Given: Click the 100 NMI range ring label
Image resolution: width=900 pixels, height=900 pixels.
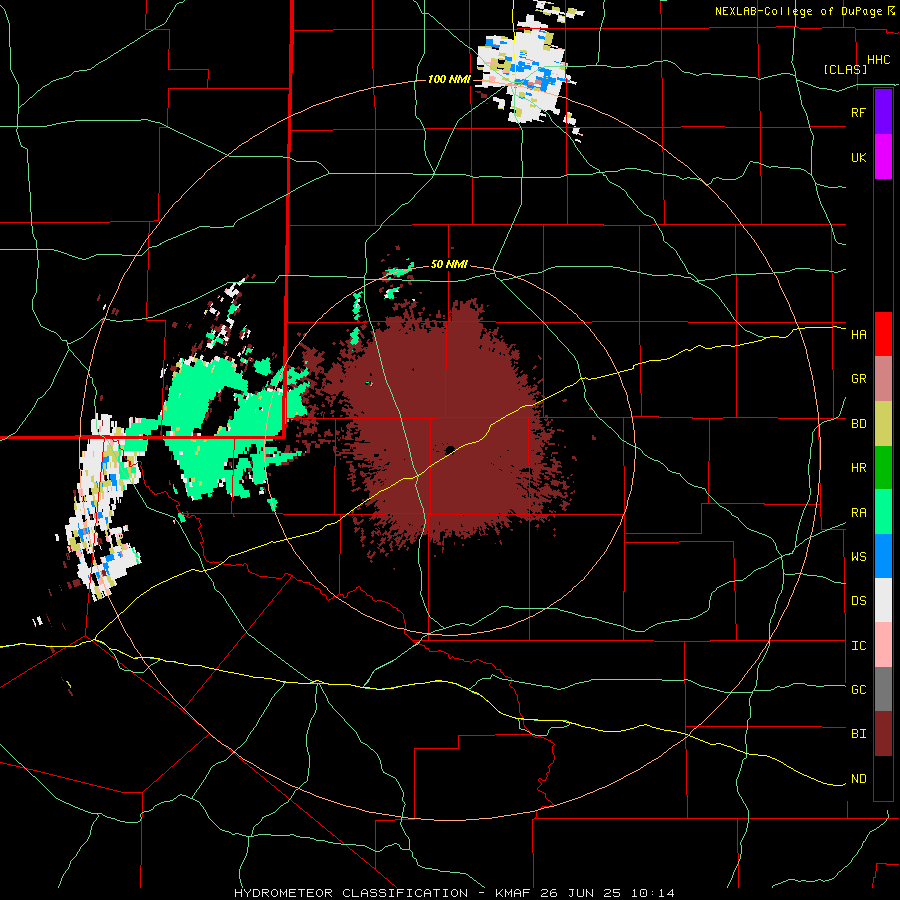Looking at the screenshot, I should (x=448, y=79).
